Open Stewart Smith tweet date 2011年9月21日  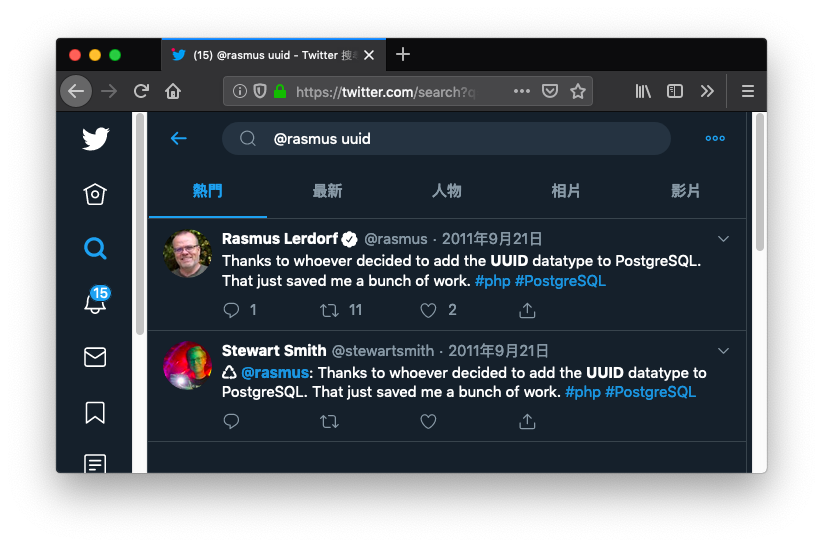pos(498,351)
